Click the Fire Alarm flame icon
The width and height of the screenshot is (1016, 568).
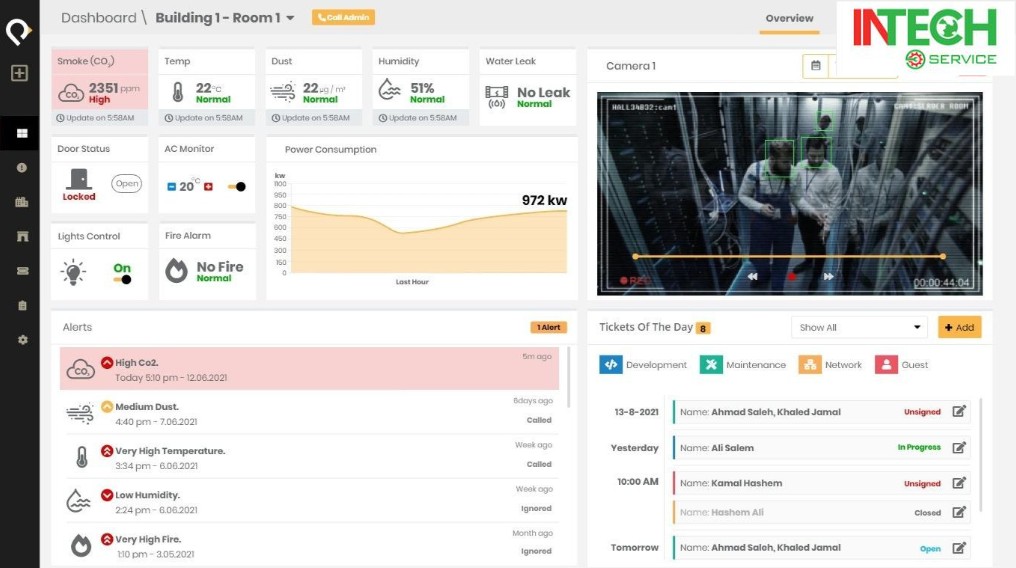click(x=176, y=271)
